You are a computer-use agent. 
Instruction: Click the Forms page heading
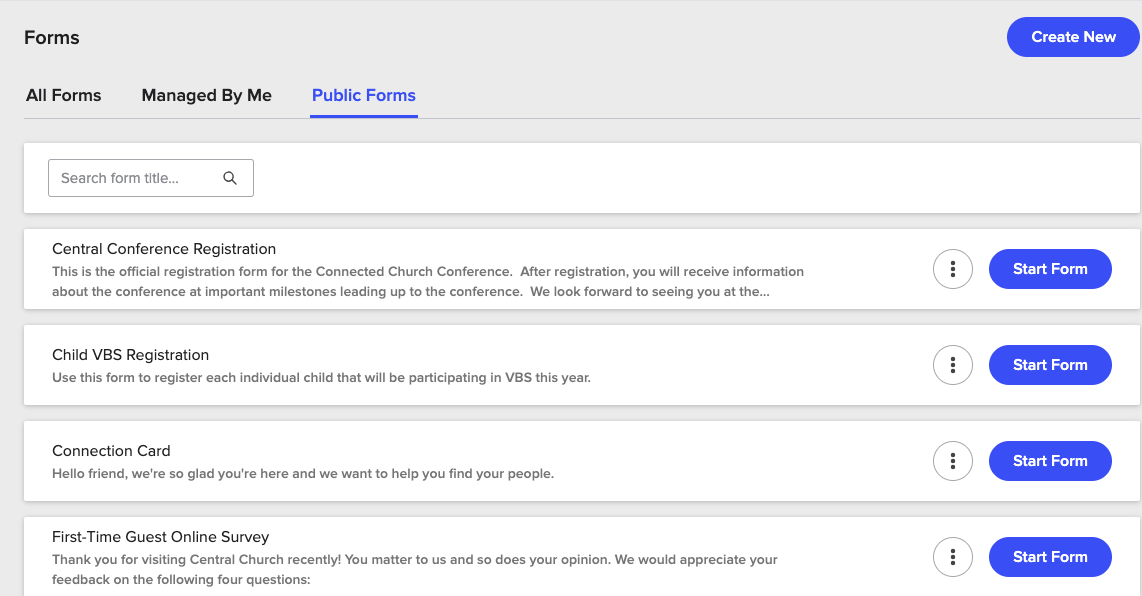pyautogui.click(x=51, y=37)
